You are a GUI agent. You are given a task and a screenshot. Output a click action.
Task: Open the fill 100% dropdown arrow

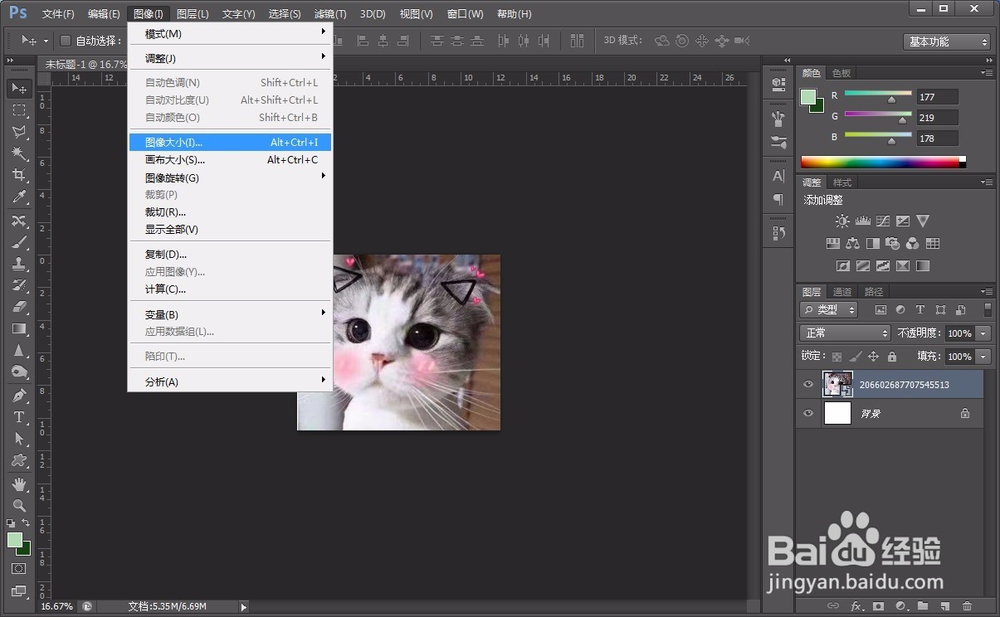pyautogui.click(x=983, y=357)
